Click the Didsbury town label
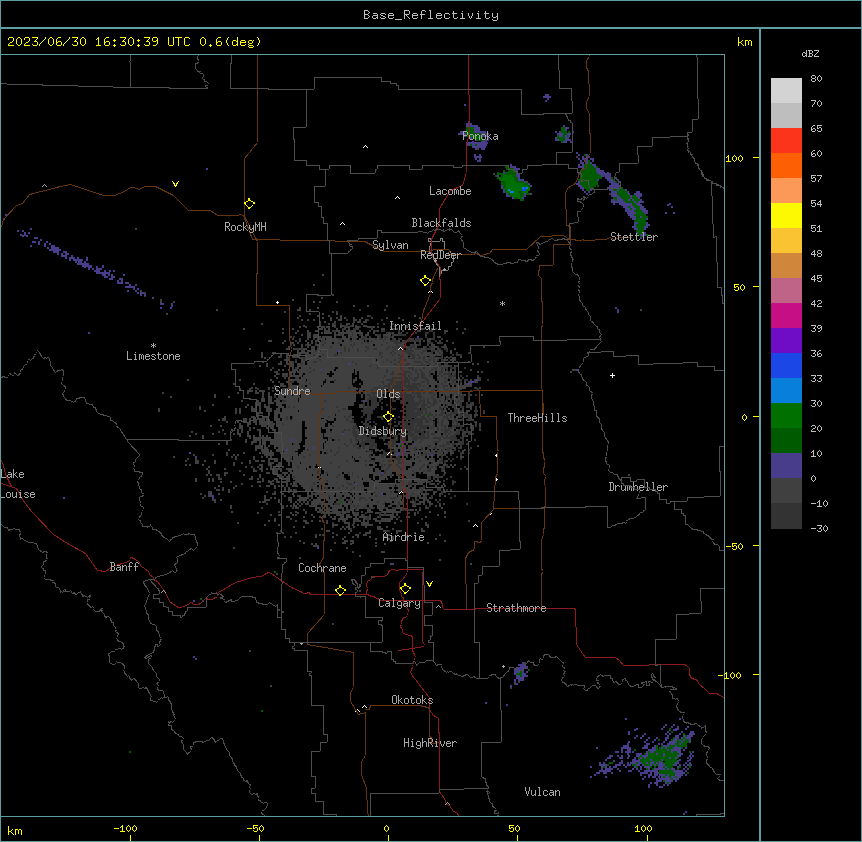This screenshot has height=842, width=862. pos(383,431)
